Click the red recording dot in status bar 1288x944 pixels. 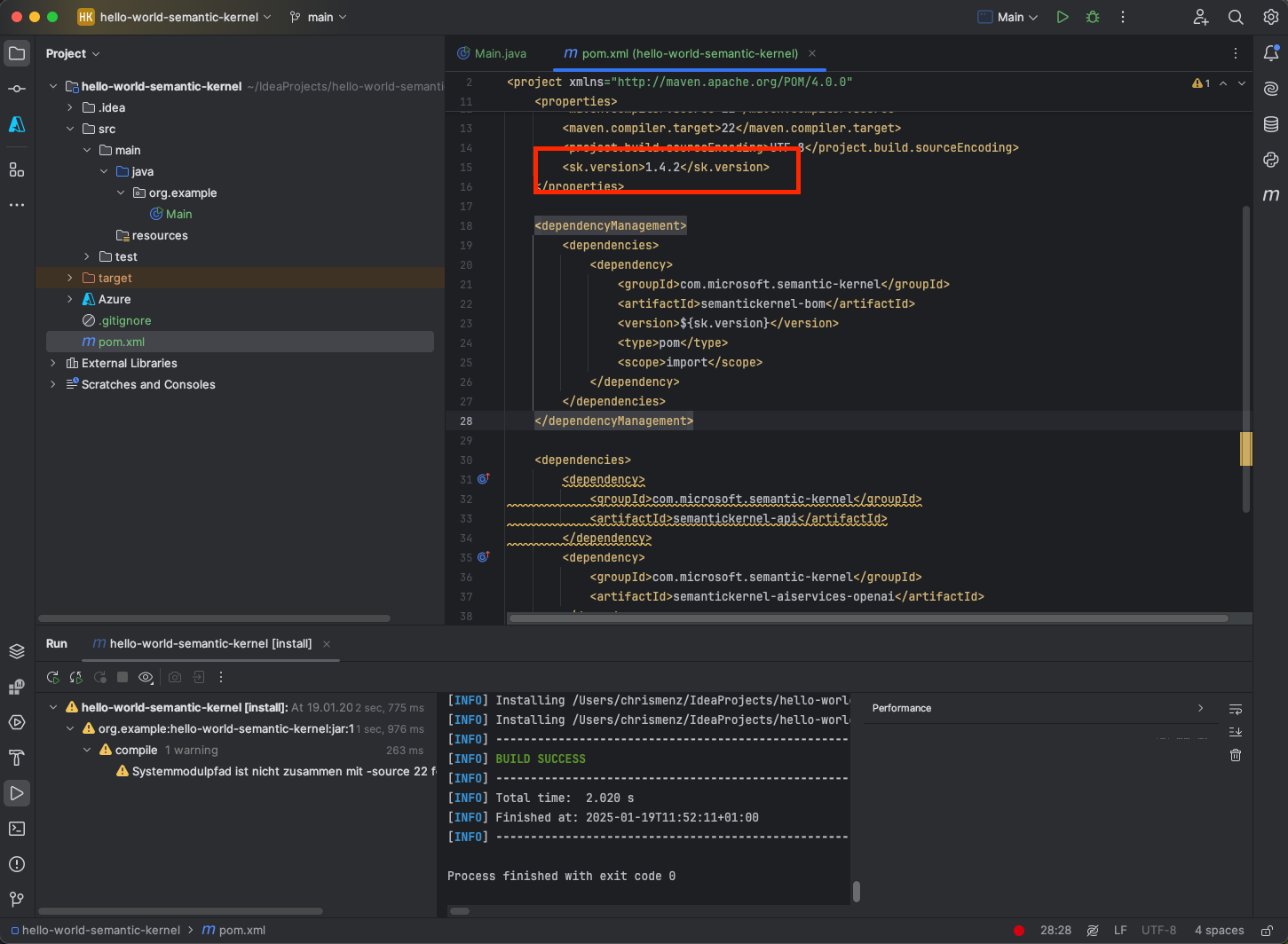click(x=1019, y=930)
